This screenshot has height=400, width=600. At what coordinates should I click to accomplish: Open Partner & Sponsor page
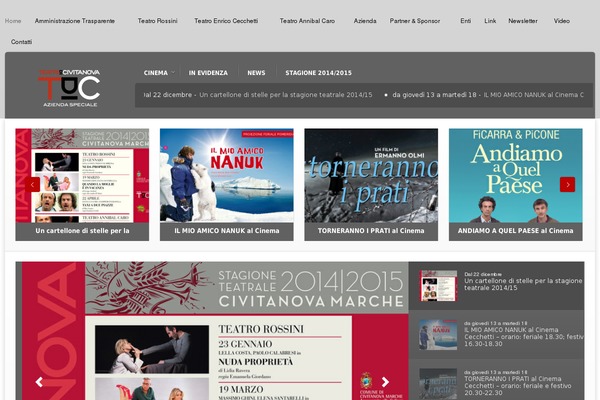coord(415,21)
